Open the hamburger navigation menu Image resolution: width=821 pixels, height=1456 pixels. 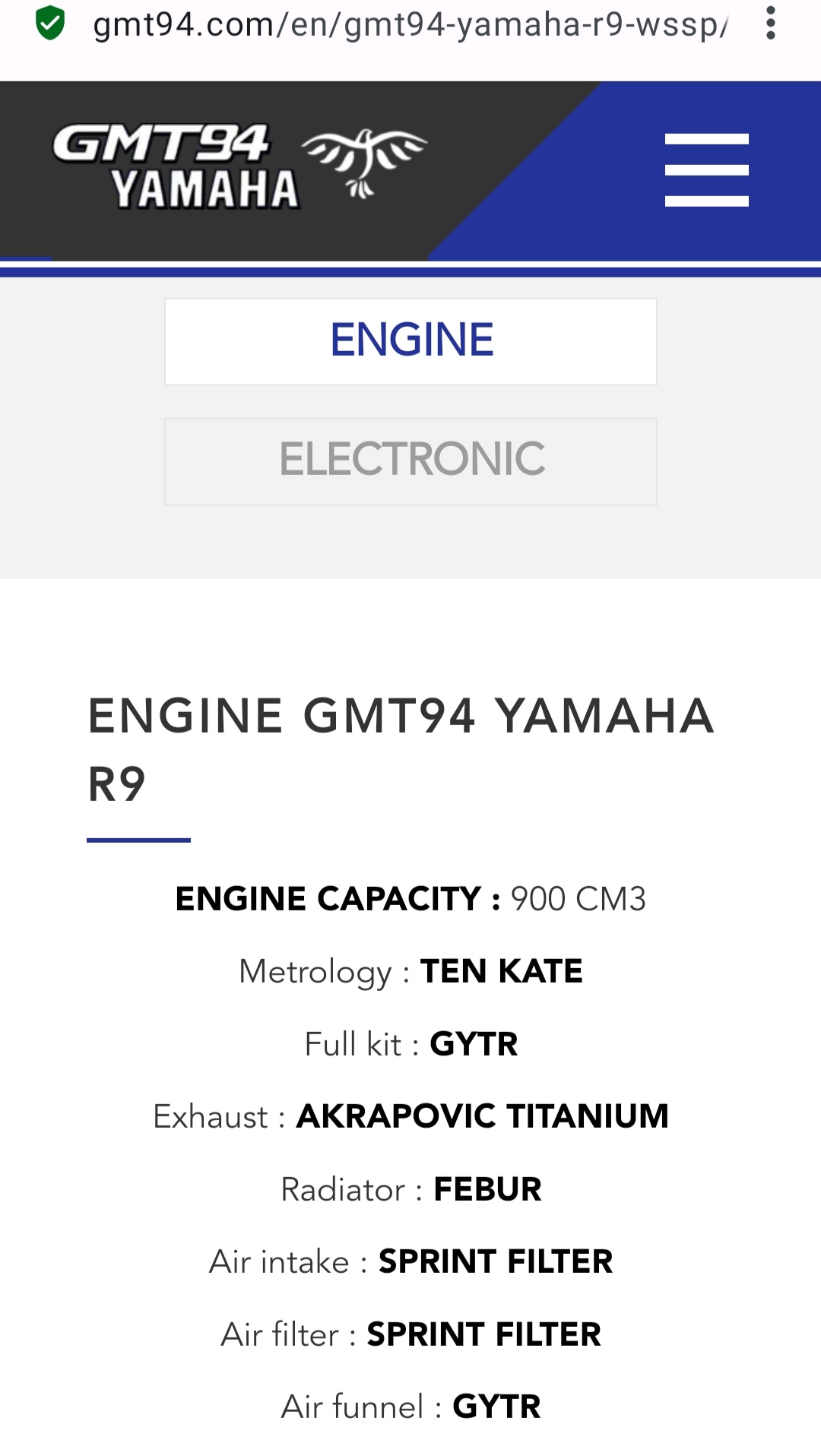(x=706, y=170)
